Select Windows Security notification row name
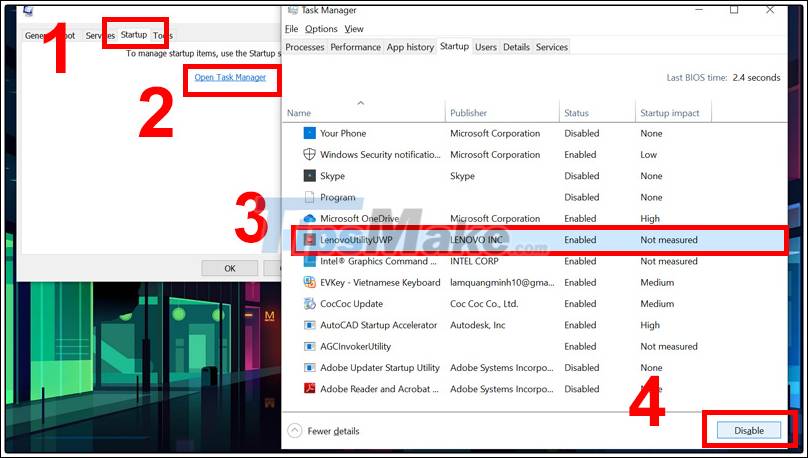 click(x=380, y=155)
